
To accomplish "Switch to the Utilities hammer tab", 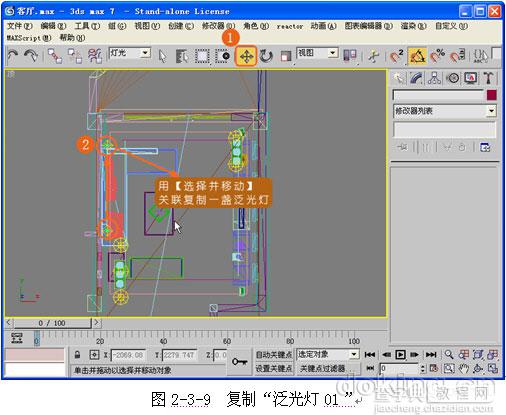I will tap(488, 78).
